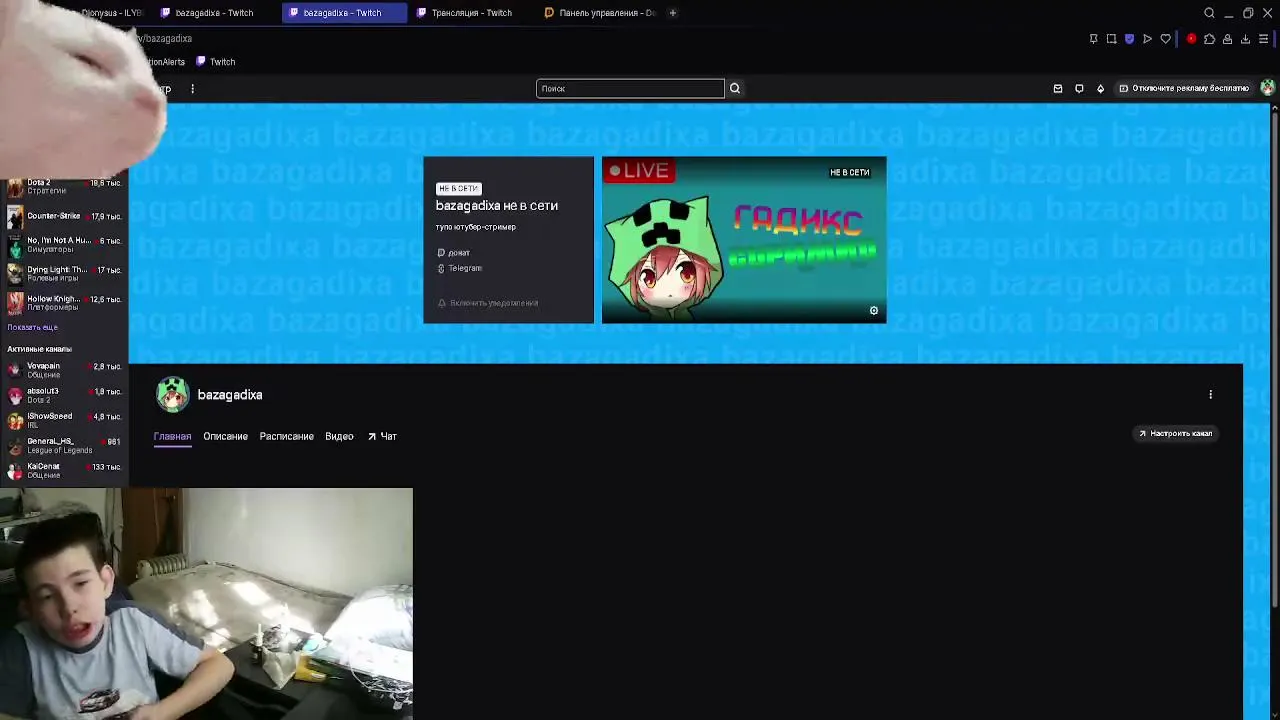
Task: Open absolut3 channel in sidebar
Action: pyautogui.click(x=64, y=395)
